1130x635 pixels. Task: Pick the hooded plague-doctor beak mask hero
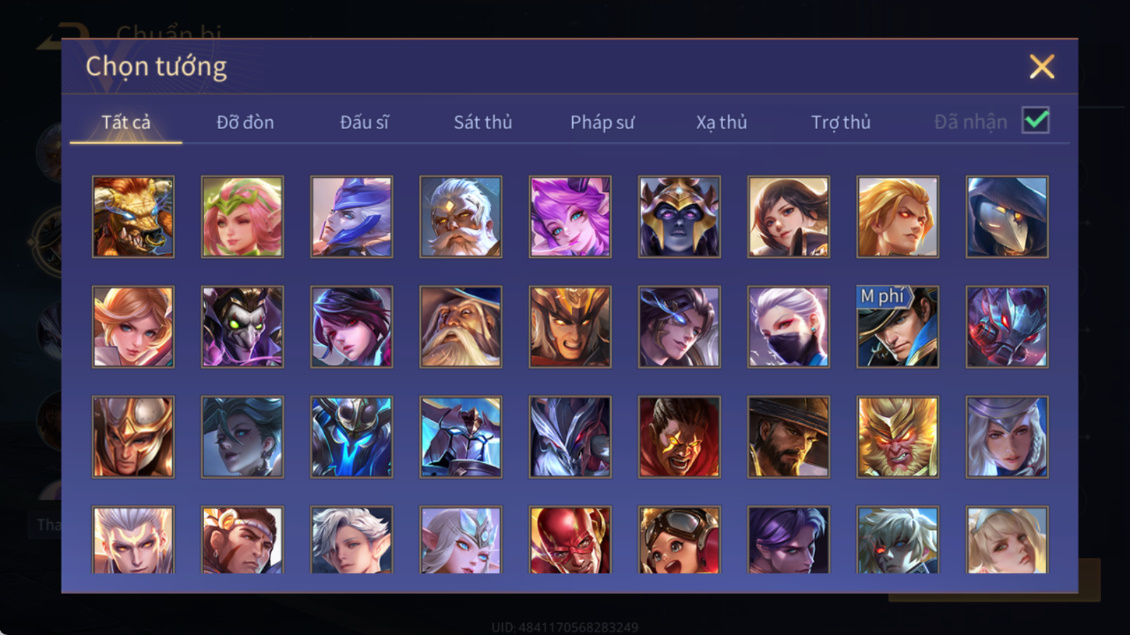(x=1007, y=216)
